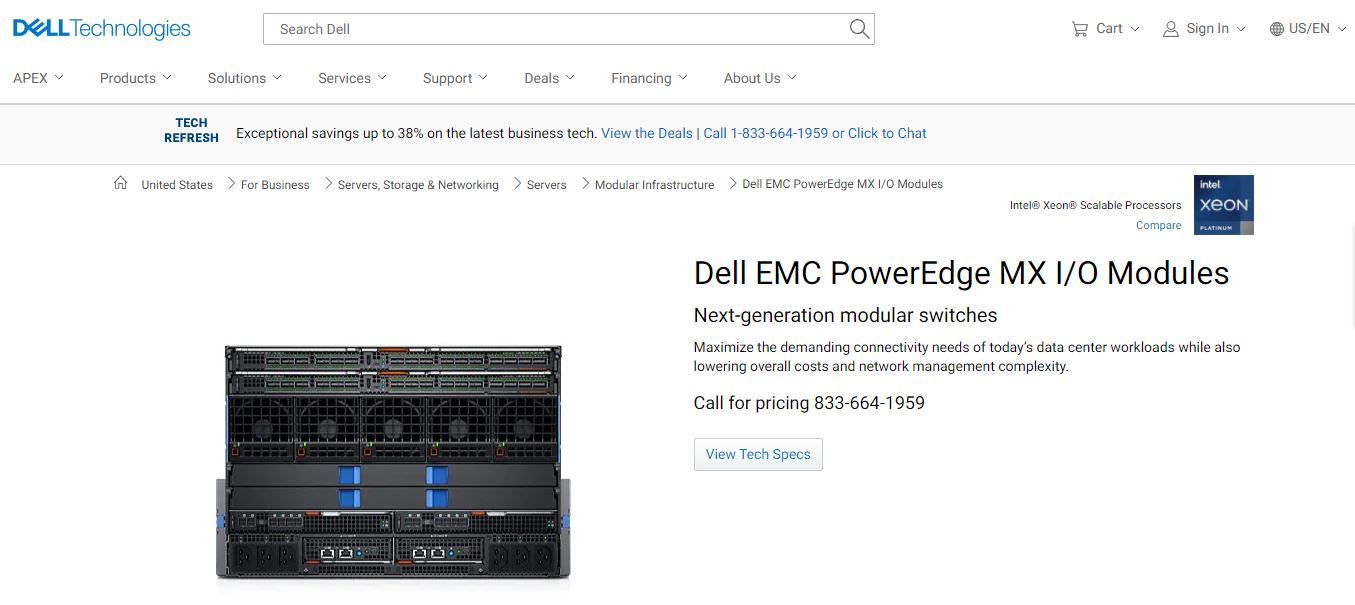The width and height of the screenshot is (1355, 605).
Task: Click the home breadcrumb icon
Action: (x=121, y=183)
